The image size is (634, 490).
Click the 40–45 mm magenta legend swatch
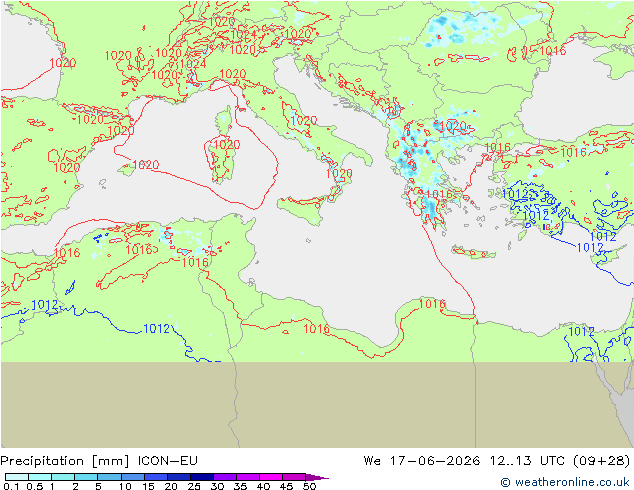click(271, 477)
